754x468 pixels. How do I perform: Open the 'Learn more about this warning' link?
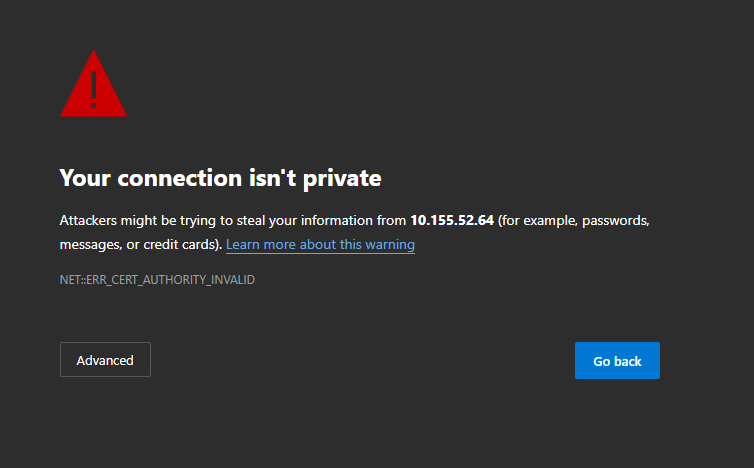(x=320, y=245)
